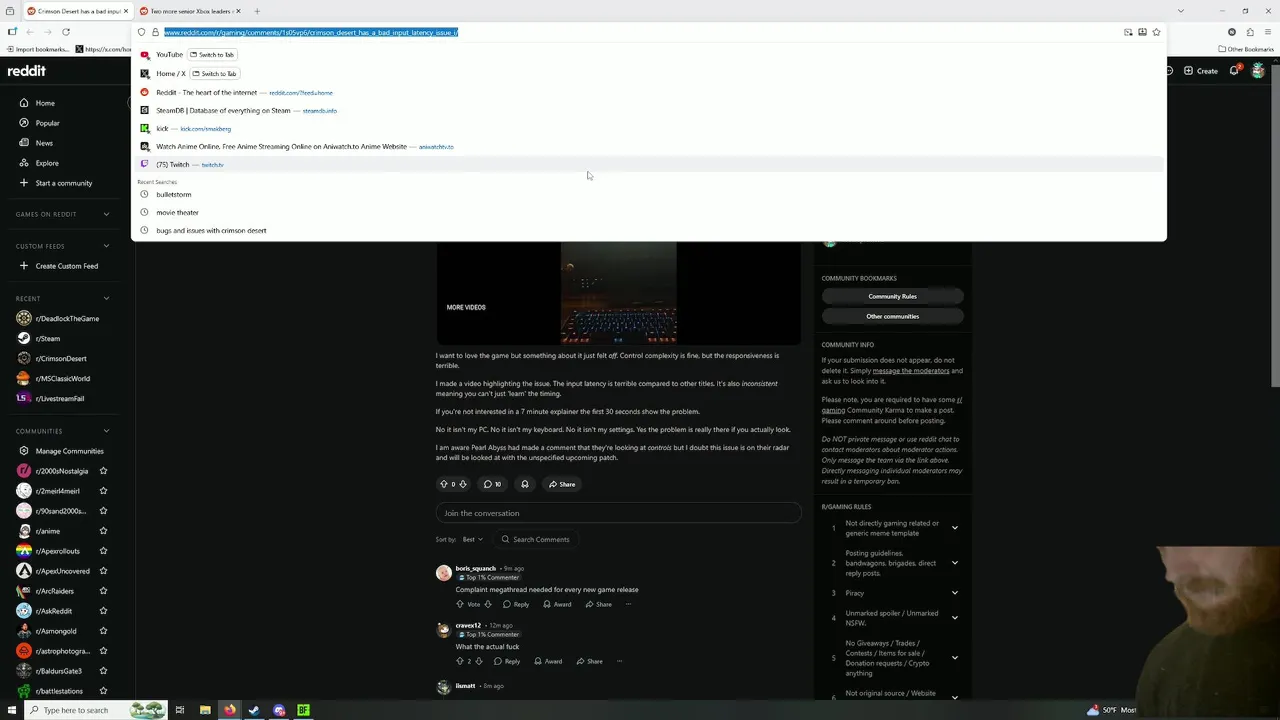The height and width of the screenshot is (720, 1280).
Task: Open the Sort by Best dropdown
Action: (472, 539)
